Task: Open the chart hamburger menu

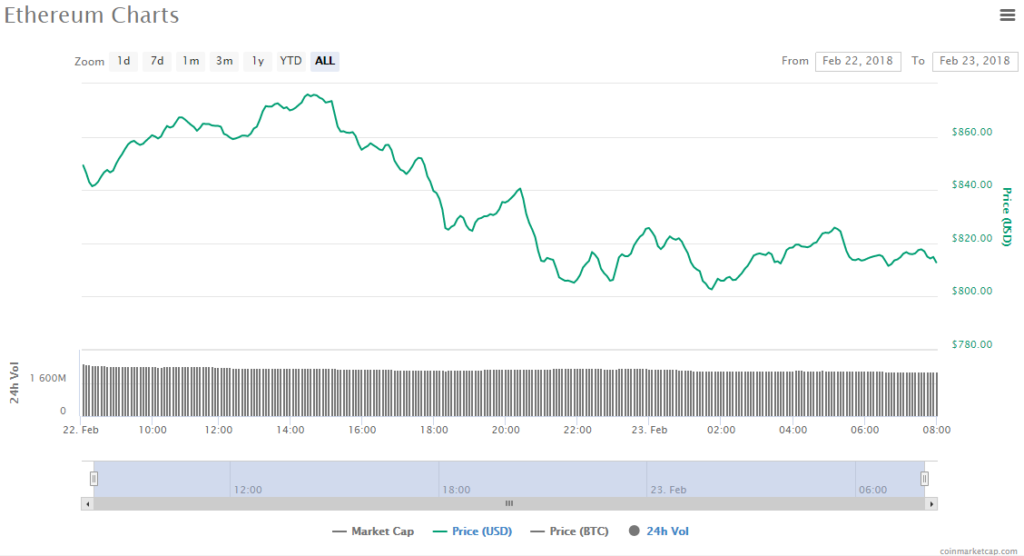Action: (1007, 14)
